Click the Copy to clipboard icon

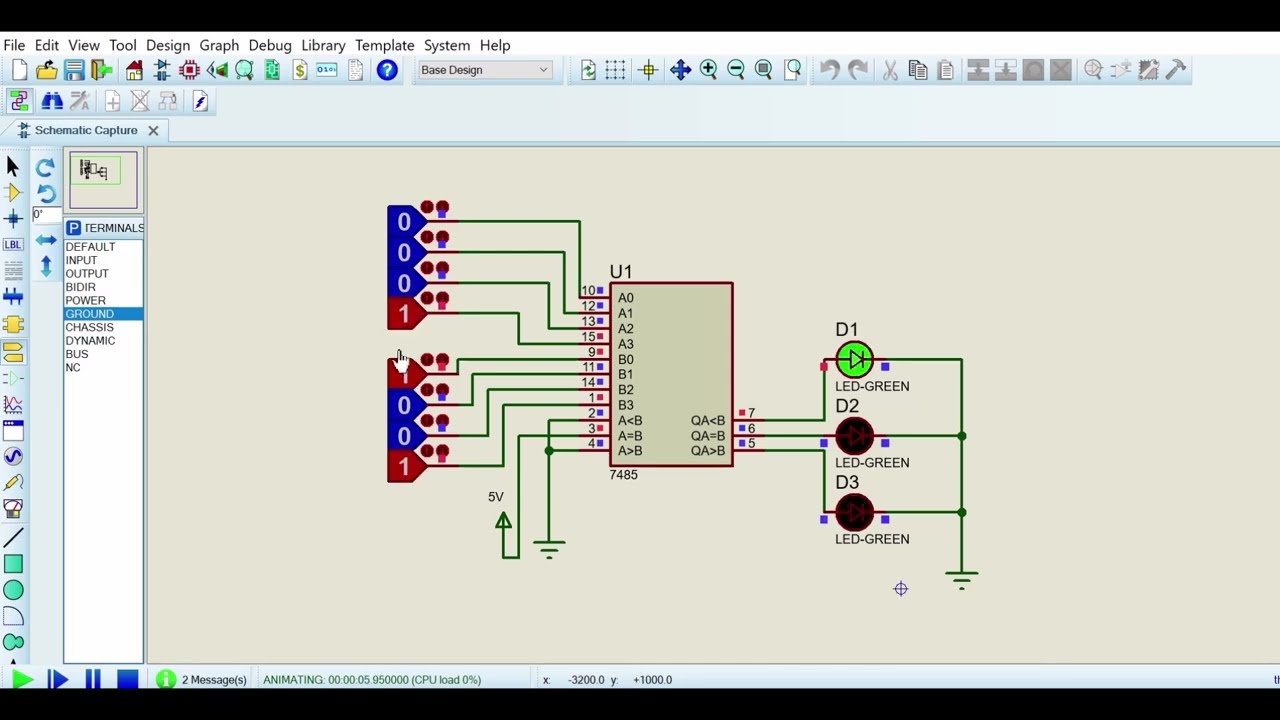[x=918, y=70]
